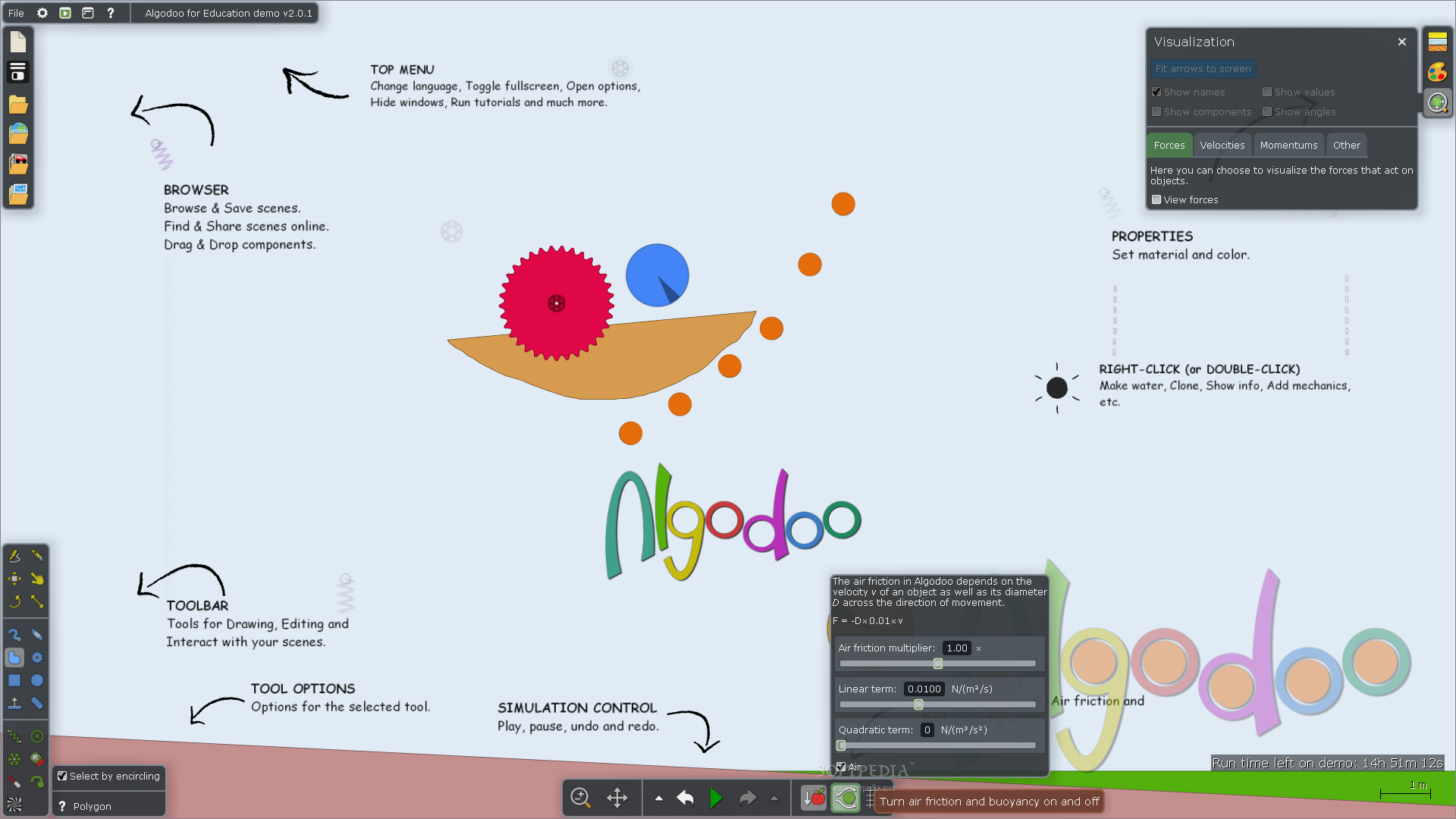Open the Material panel icon

[x=1438, y=42]
